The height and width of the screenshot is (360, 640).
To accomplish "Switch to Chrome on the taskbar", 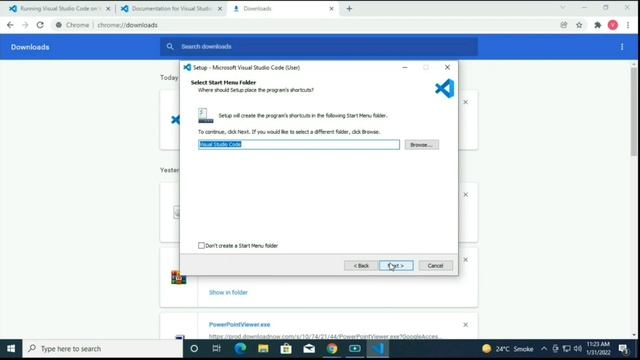I will (332, 349).
